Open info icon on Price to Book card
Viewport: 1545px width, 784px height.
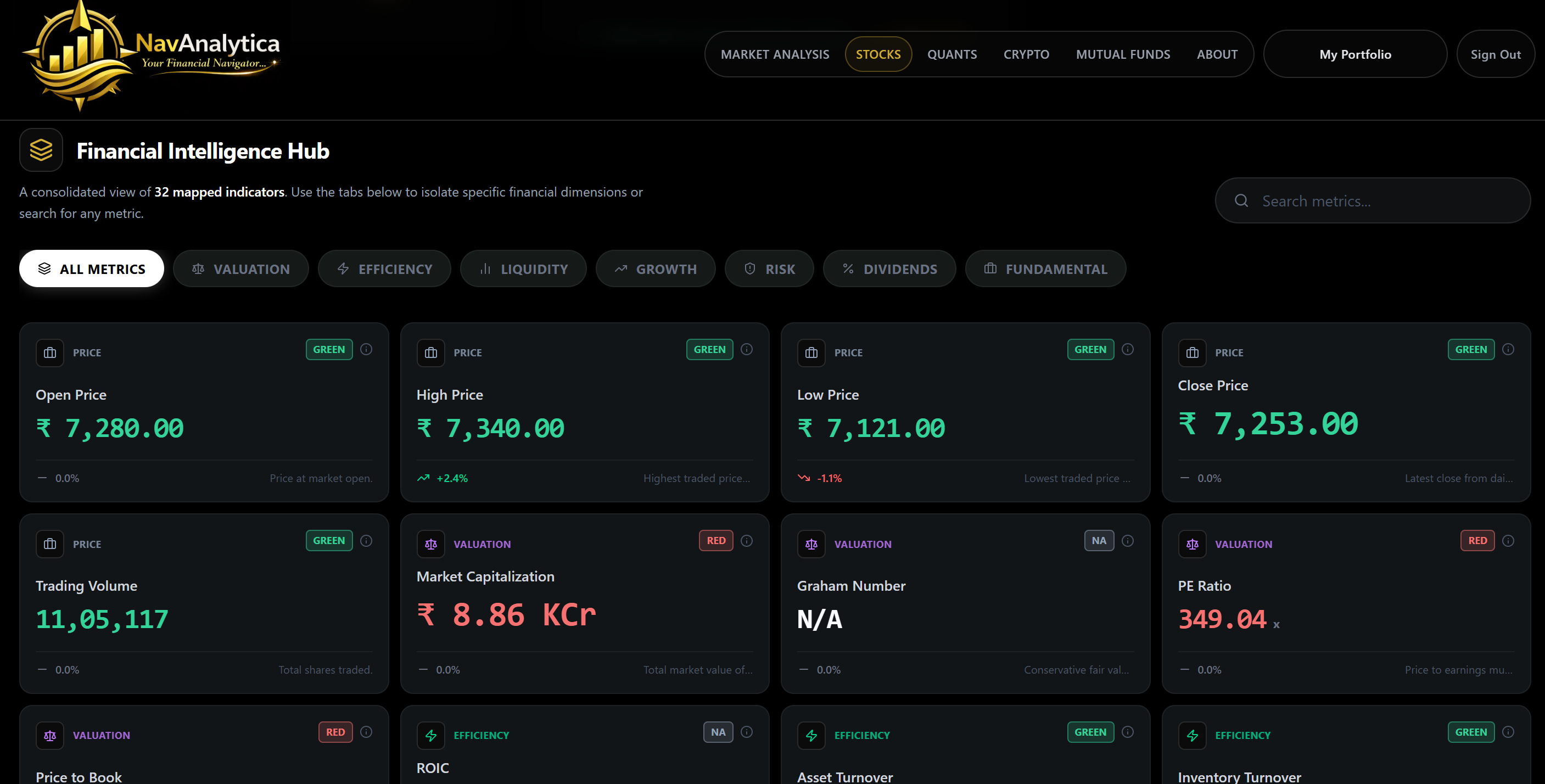coord(366,732)
